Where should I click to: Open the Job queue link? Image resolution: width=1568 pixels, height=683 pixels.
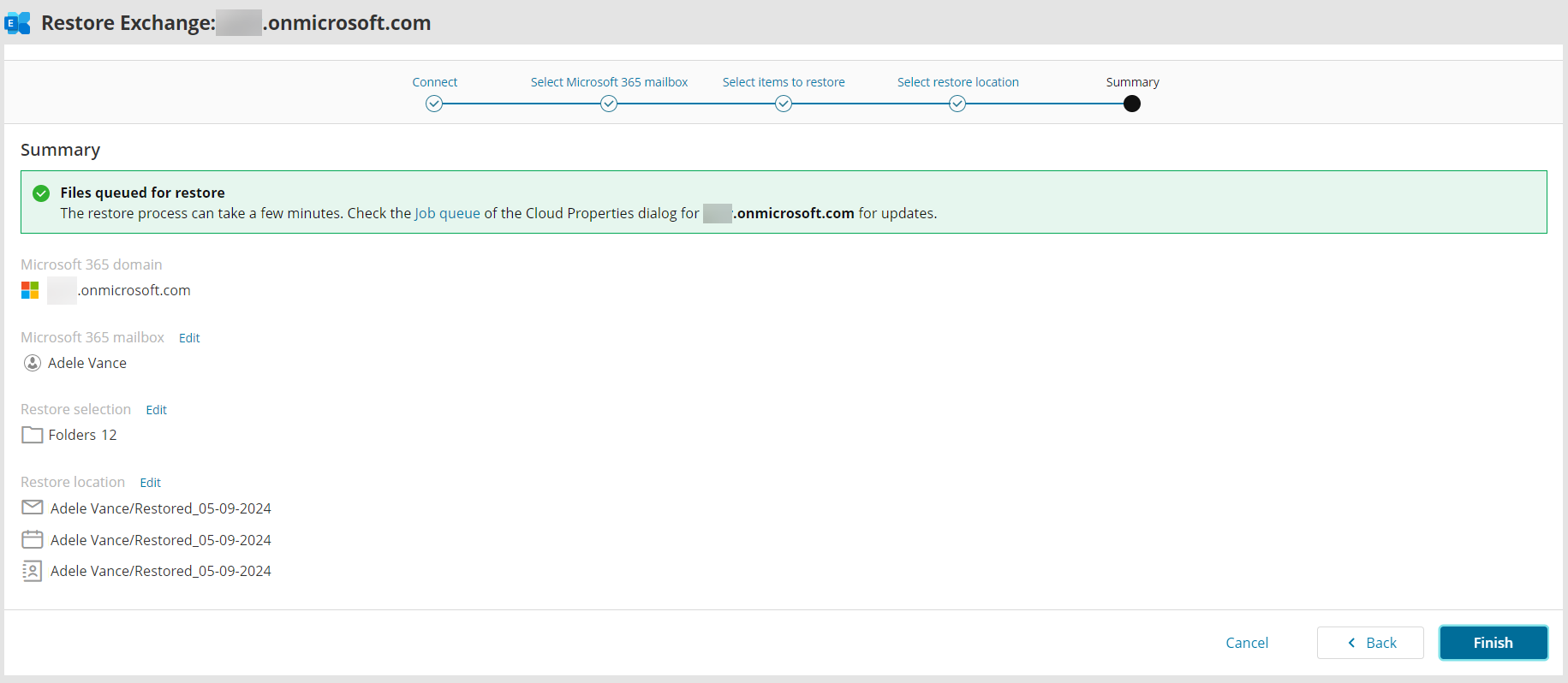click(x=447, y=213)
